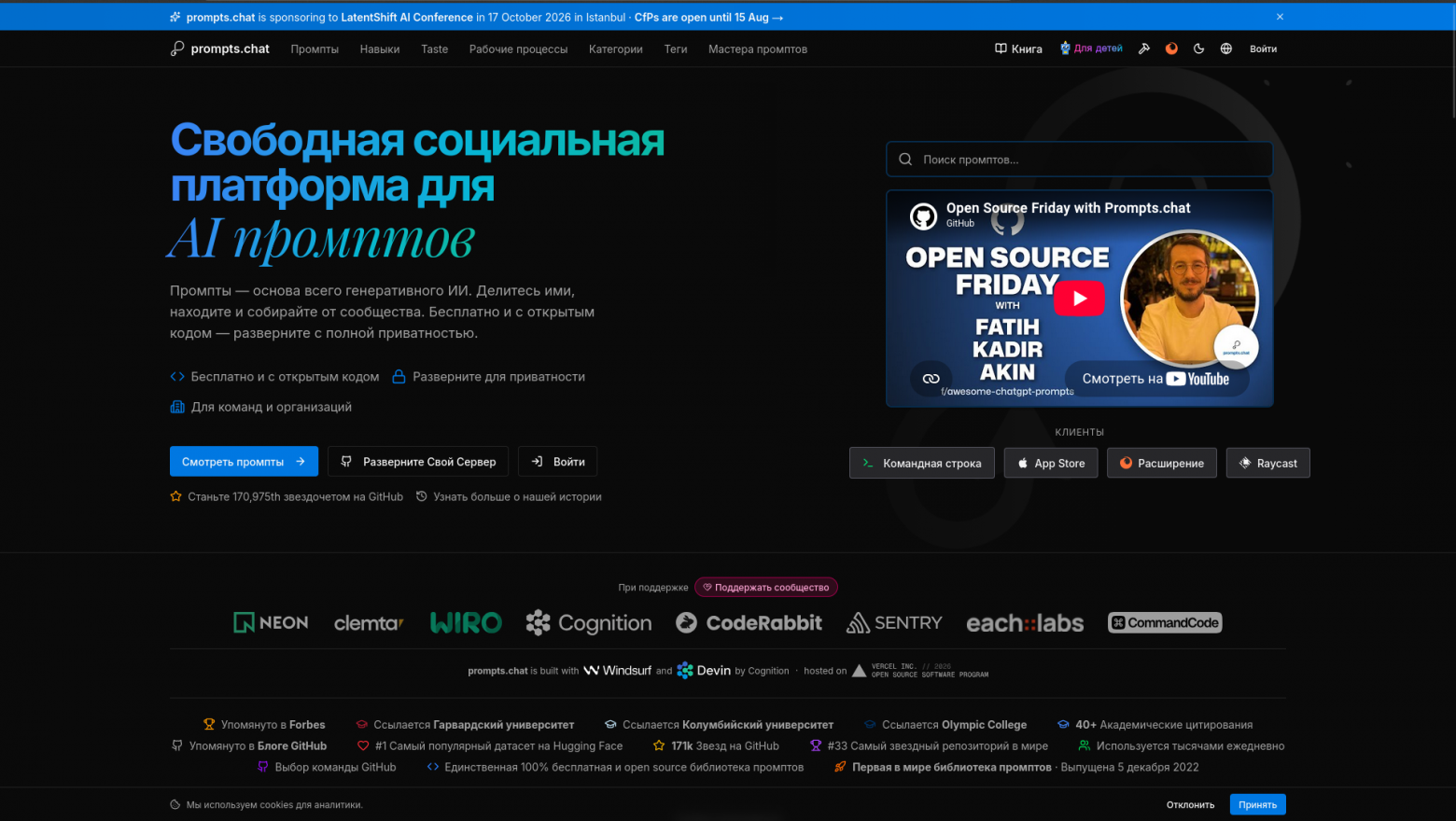Open Мастера промптов menu item
Image resolution: width=1456 pixels, height=821 pixels.
(757, 49)
